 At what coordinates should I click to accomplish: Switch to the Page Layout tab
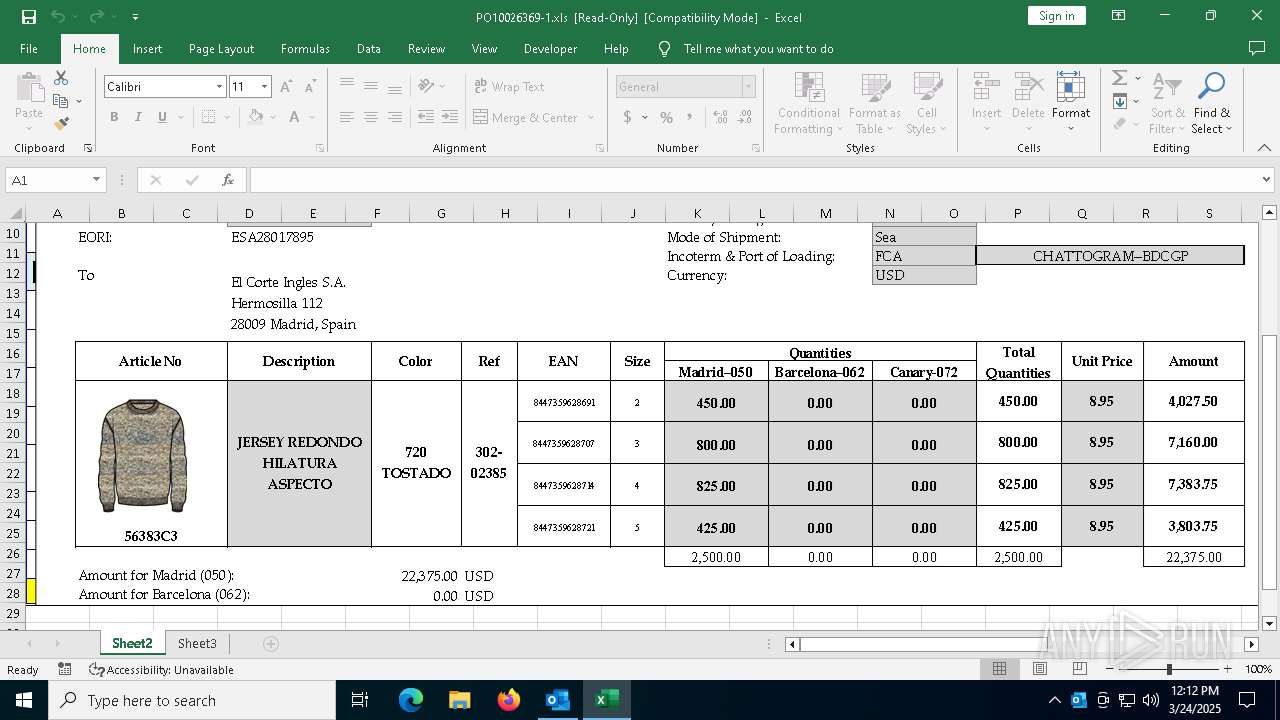[221, 49]
